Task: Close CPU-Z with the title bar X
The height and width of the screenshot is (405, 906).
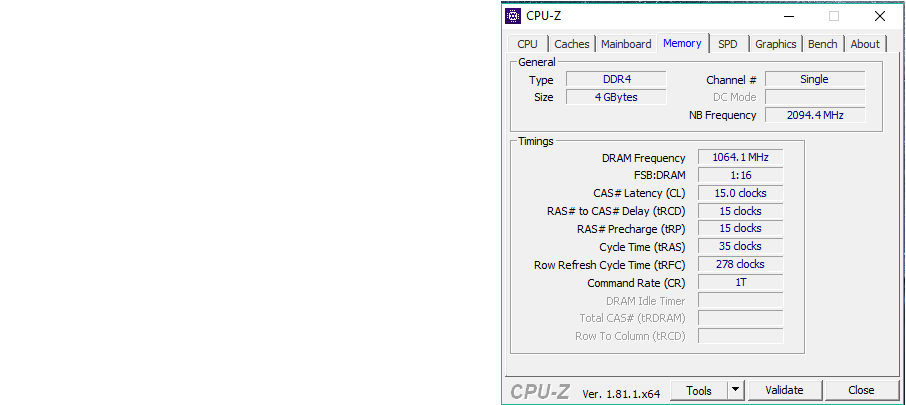Action: (879, 16)
